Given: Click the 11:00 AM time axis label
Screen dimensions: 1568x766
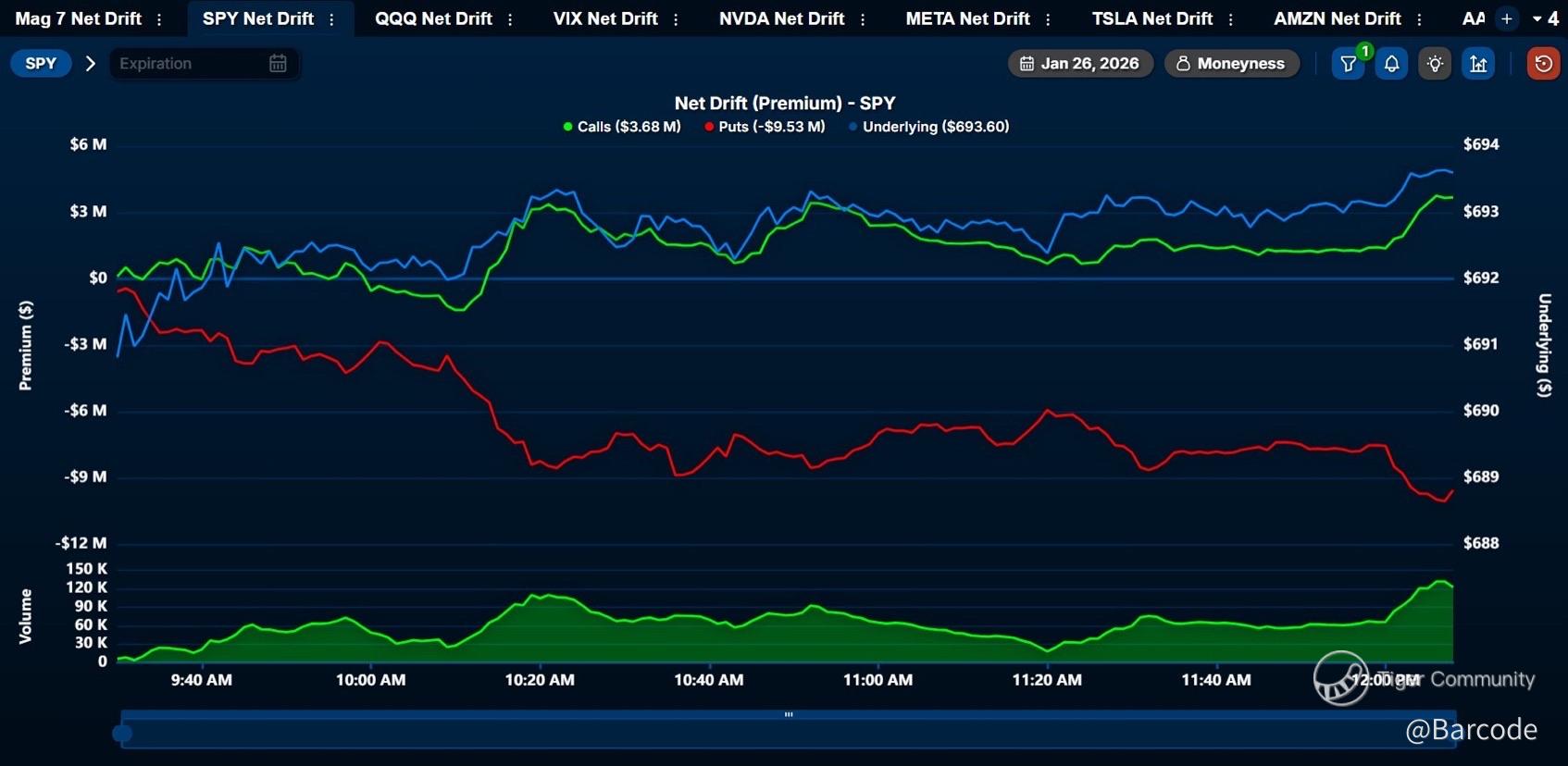Looking at the screenshot, I should [877, 680].
